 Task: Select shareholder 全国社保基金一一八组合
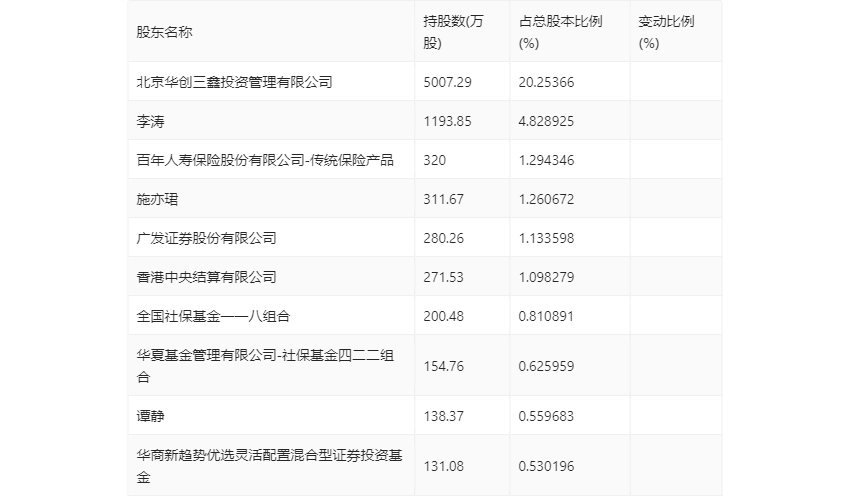[213, 316]
